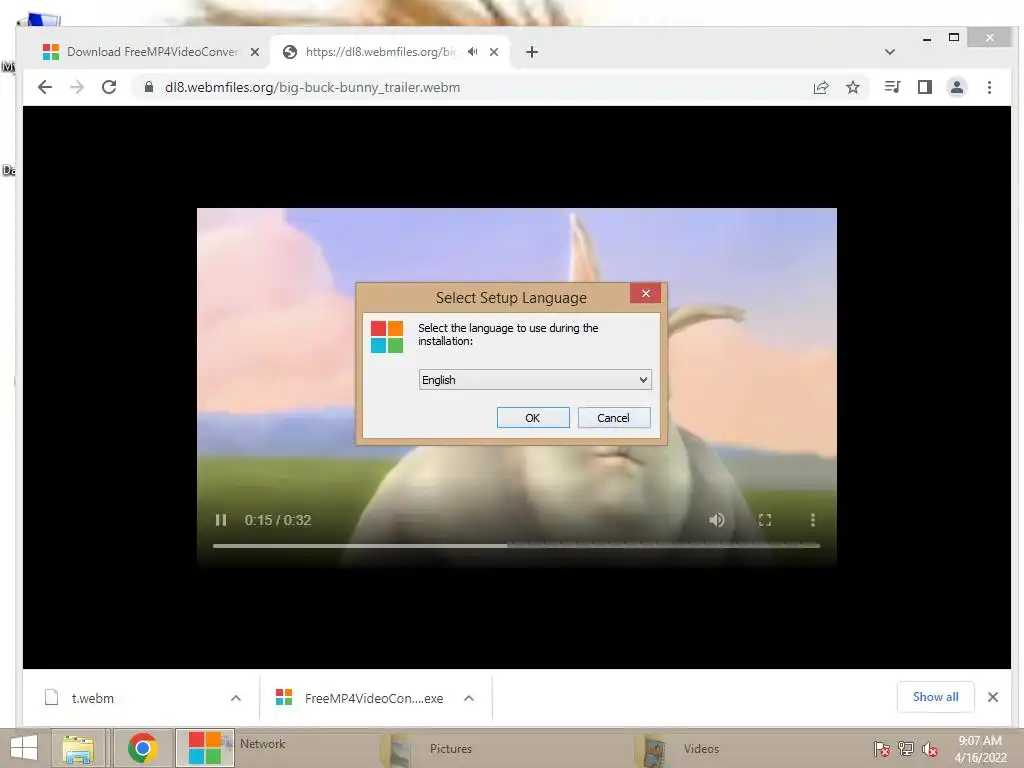Viewport: 1024px width, 768px height.
Task: Open the clock showing 9:07 AM
Action: click(980, 749)
